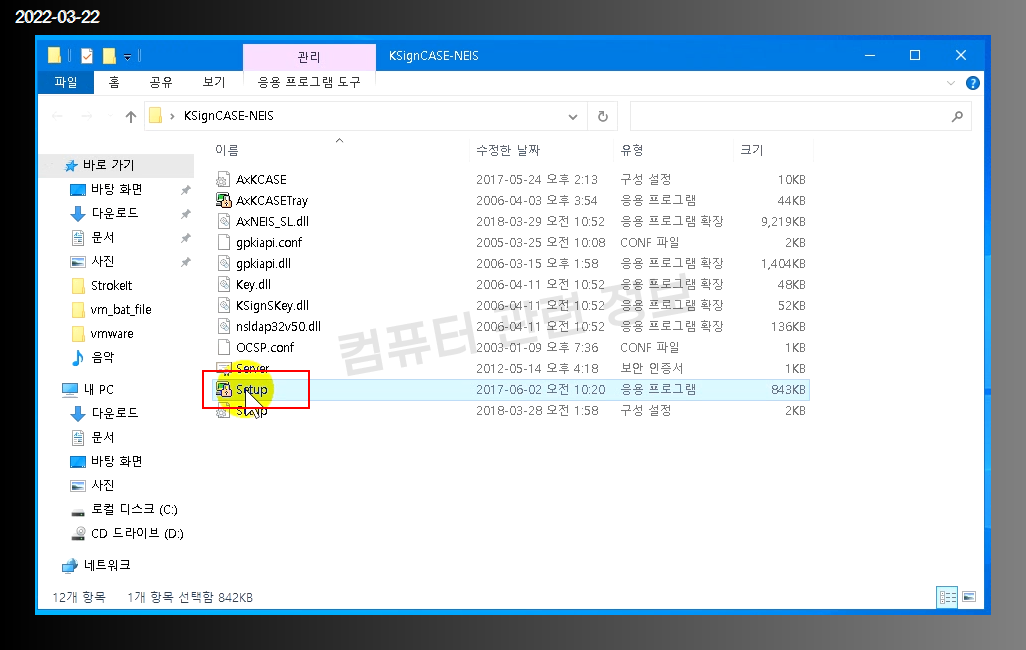Image resolution: width=1026 pixels, height=650 pixels.
Task: Open the vmware folder in sidebar
Action: click(x=112, y=333)
